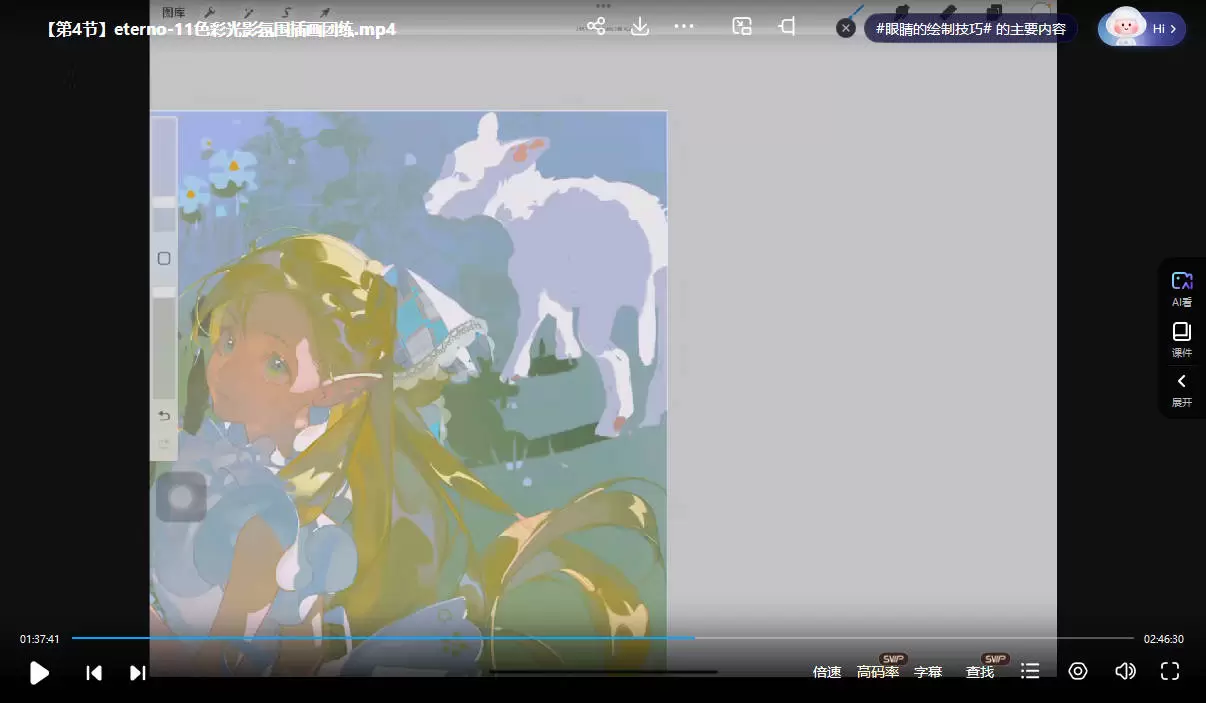
Task: Click the square modify button in sidebar
Action: 164,258
